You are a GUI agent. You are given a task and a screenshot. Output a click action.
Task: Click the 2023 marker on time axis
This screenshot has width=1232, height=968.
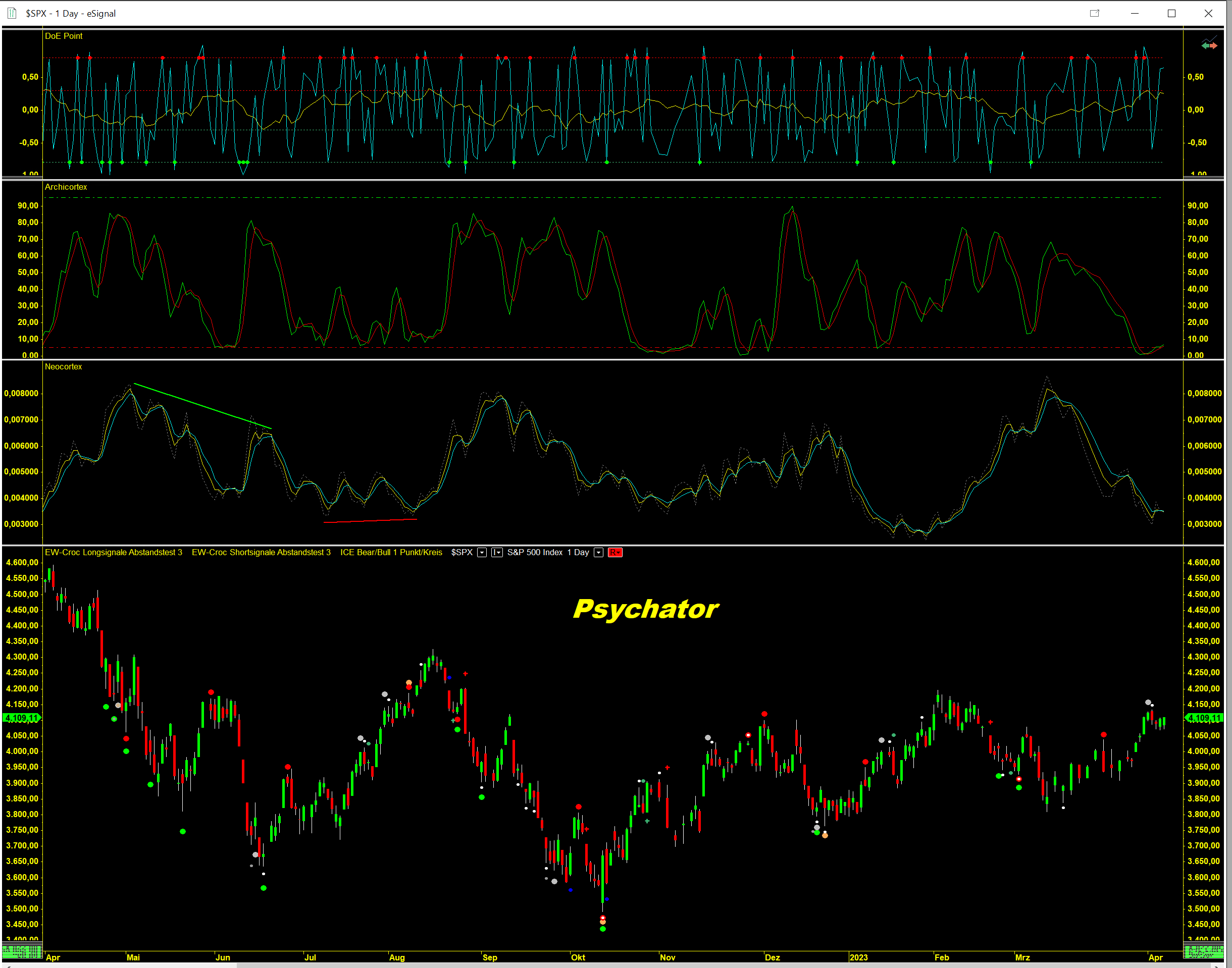coord(858,957)
